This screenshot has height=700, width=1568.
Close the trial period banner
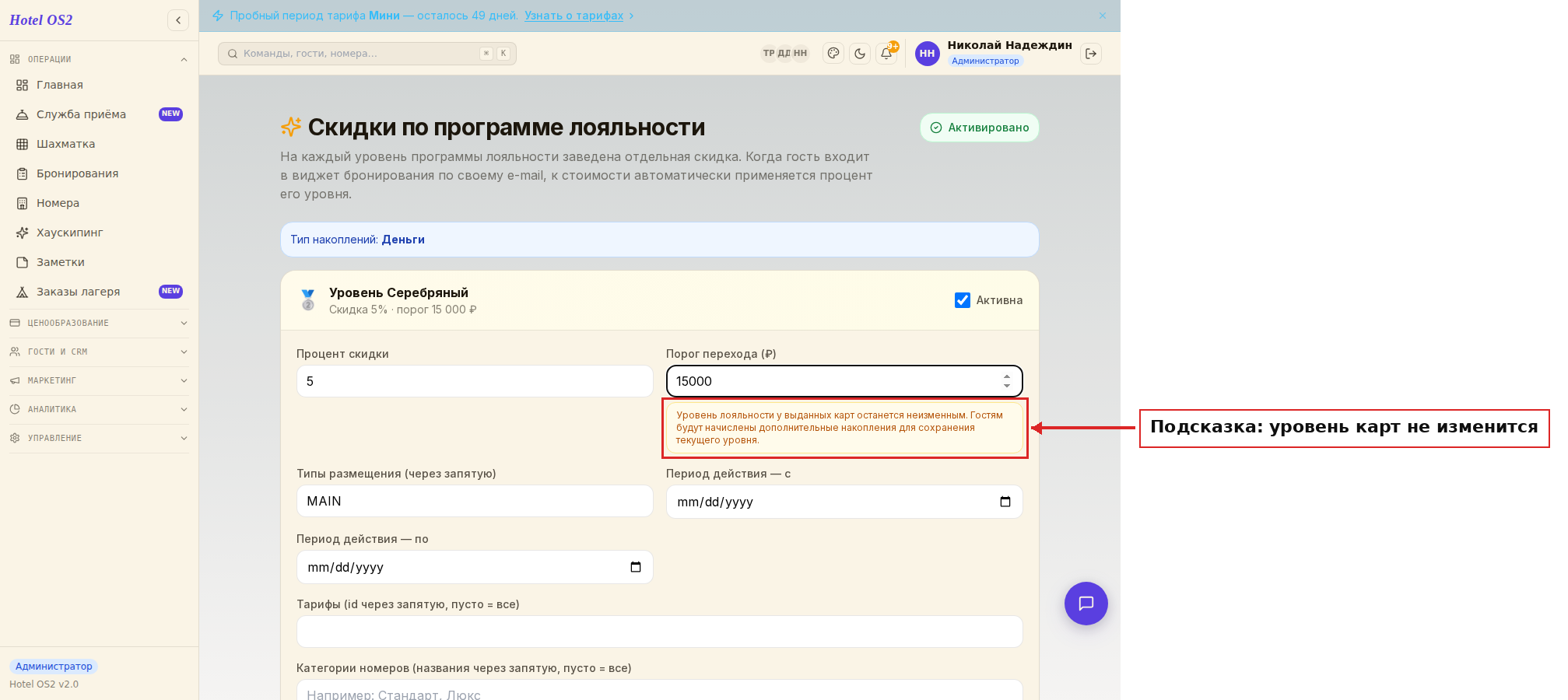coord(1103,16)
